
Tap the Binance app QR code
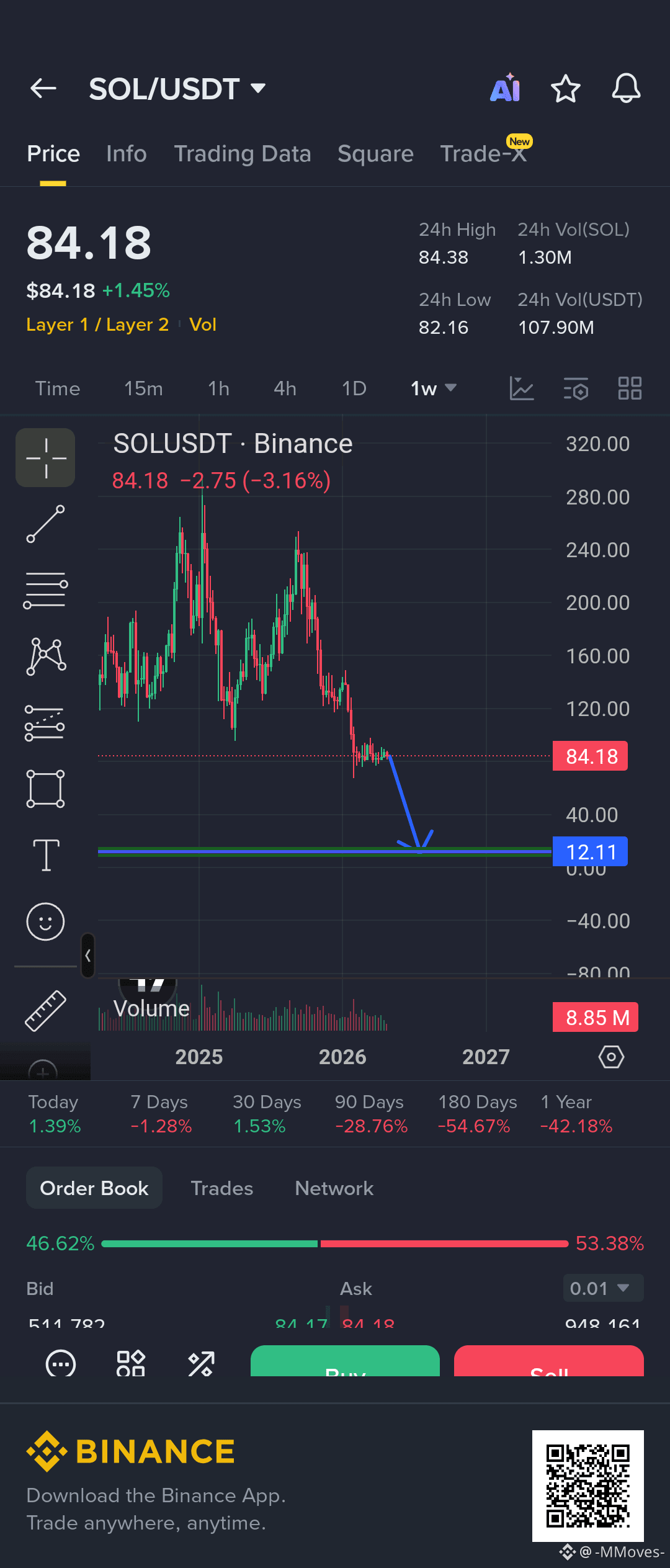point(588,1485)
